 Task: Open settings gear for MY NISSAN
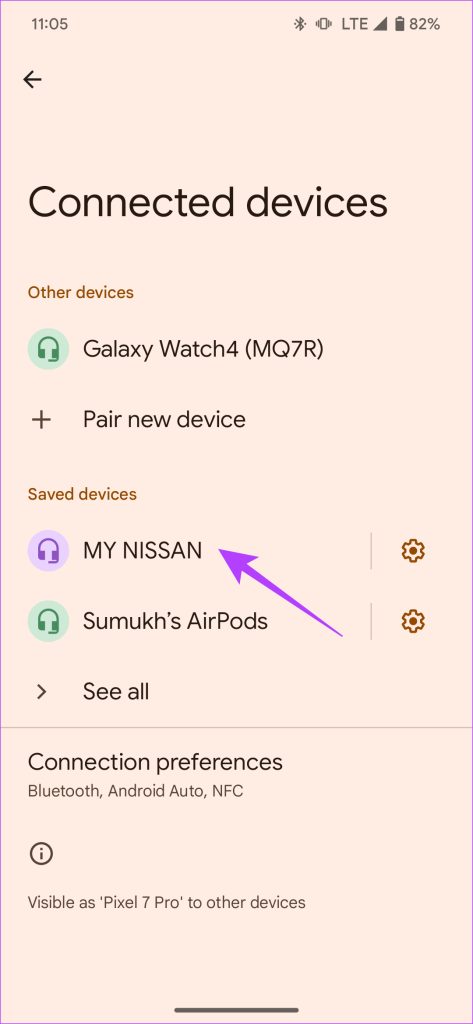click(x=413, y=551)
